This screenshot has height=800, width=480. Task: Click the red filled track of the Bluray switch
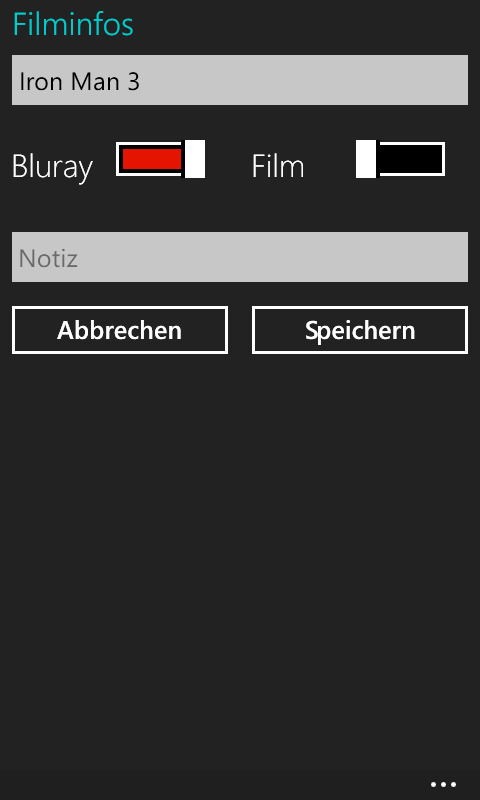(152, 159)
